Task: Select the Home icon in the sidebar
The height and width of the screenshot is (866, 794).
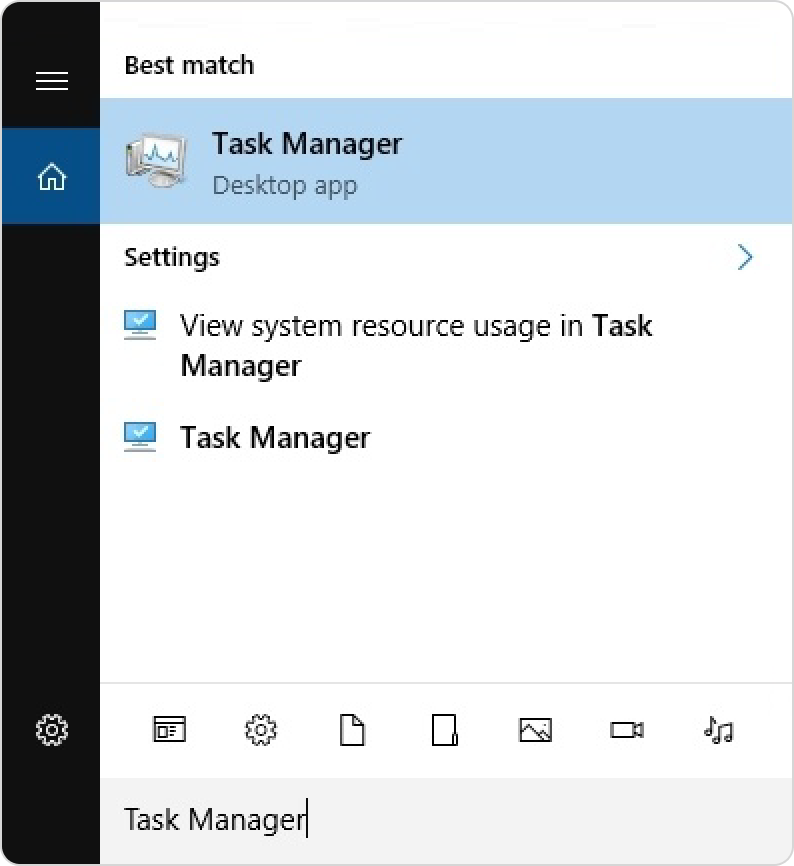Action: (x=51, y=176)
